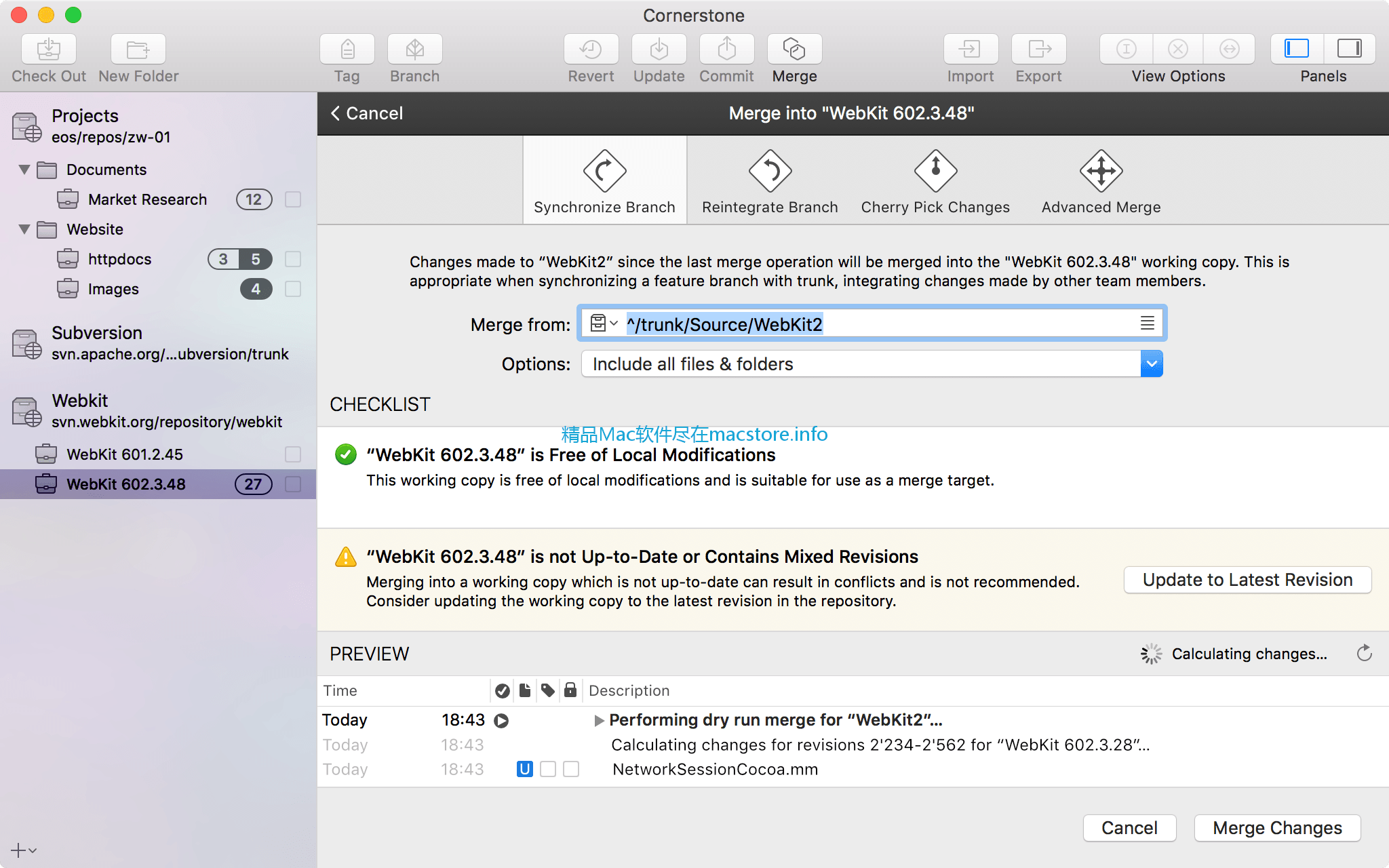
Task: Click the third View Options arrows icon
Action: coord(1229,49)
